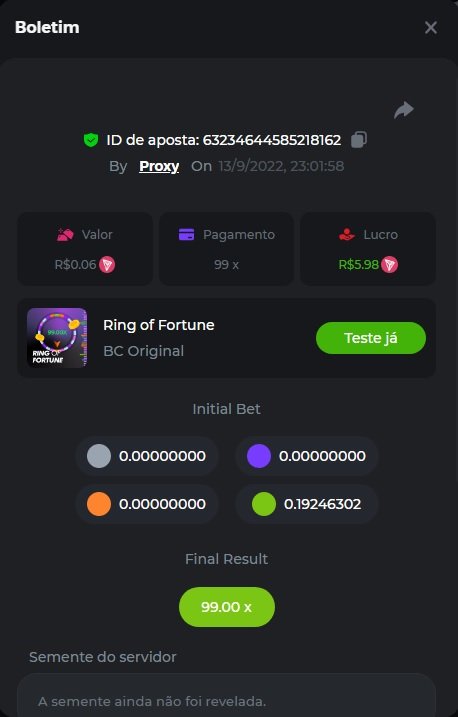Click the TRX coin icon beside R$0.06
Viewport: 458px width, 717px height.
[x=107, y=264]
